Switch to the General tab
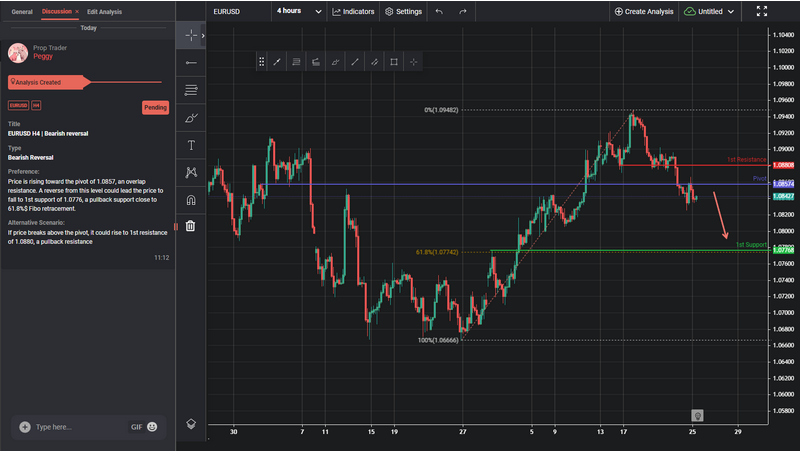Image resolution: width=801 pixels, height=451 pixels. 22,11
